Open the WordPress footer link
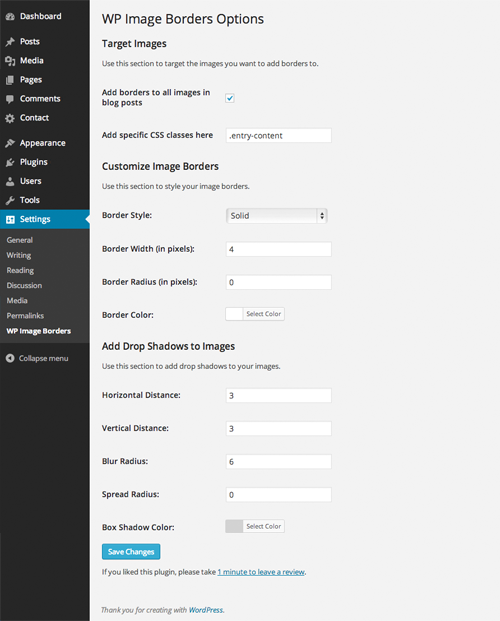The image size is (500, 621). (206, 610)
